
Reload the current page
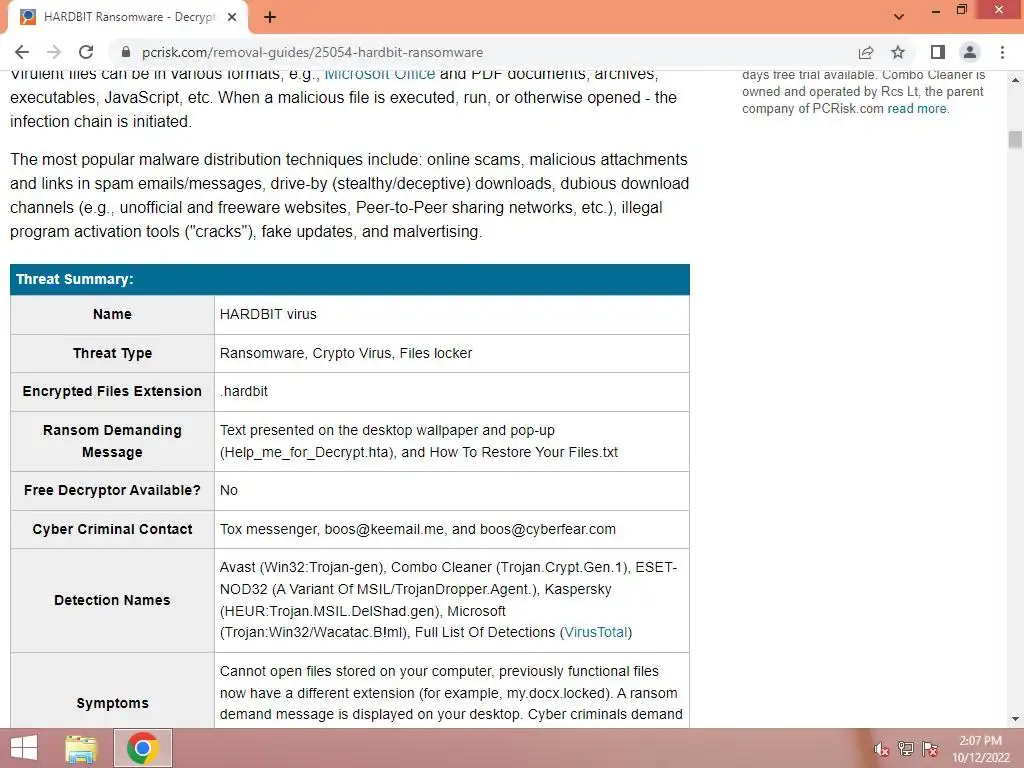86,52
